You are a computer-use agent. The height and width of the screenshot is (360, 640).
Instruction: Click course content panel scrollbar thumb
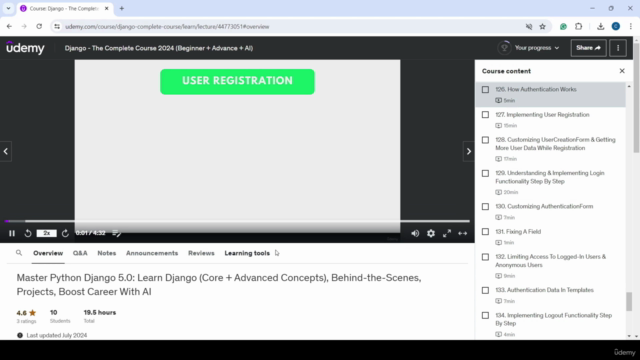(629, 302)
